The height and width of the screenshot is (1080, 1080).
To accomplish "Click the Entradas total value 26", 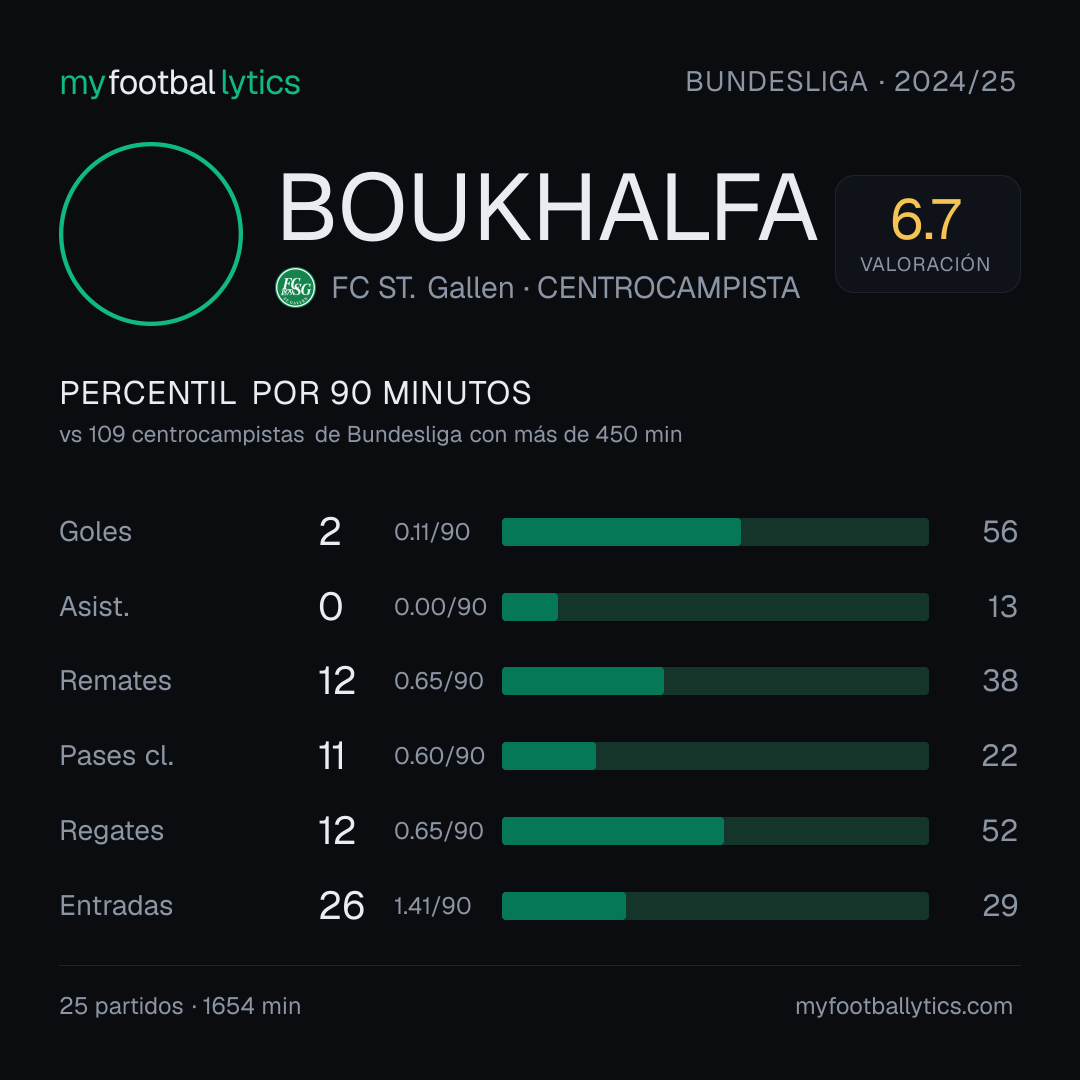I will [341, 906].
